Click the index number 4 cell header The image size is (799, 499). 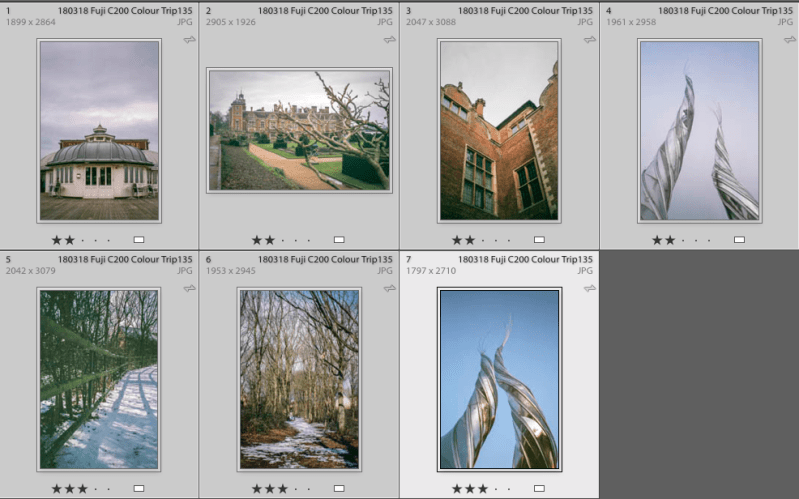pos(609,10)
